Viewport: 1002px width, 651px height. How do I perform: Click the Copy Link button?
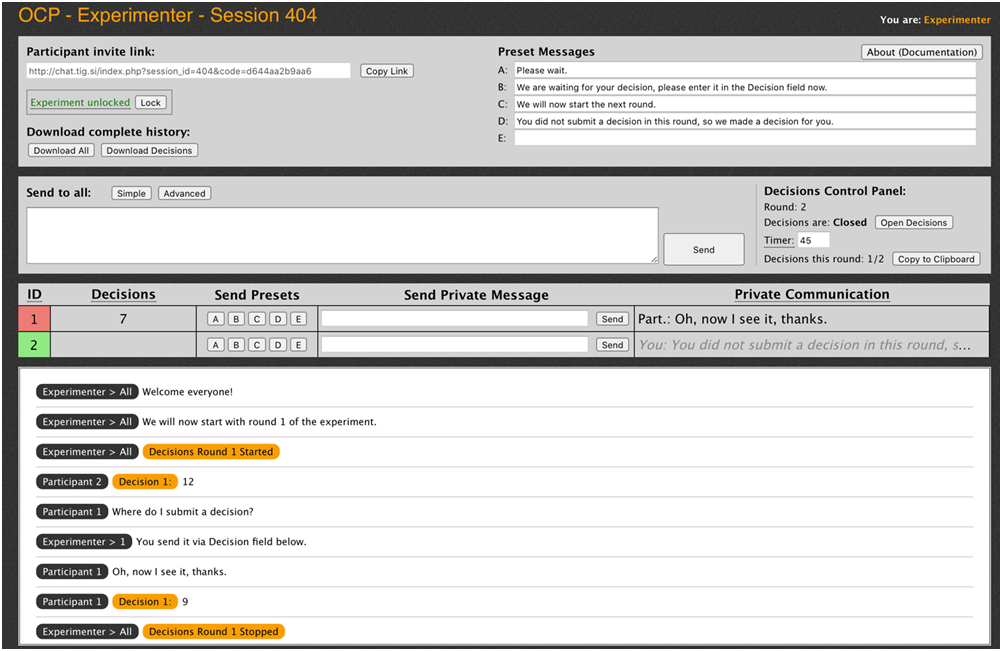click(x=386, y=71)
